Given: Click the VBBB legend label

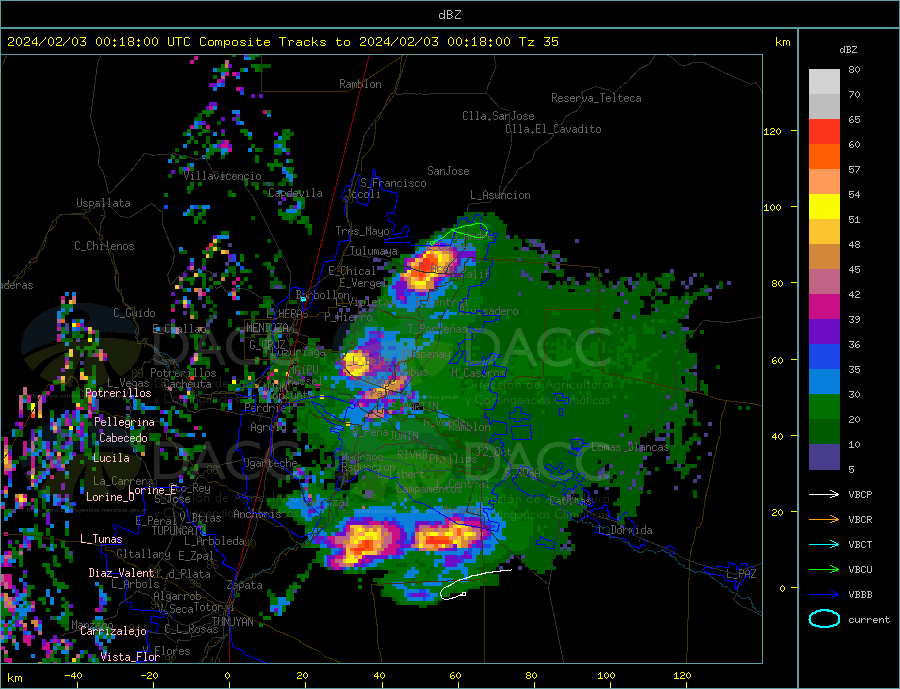Looking at the screenshot, I should pyautogui.click(x=860, y=594).
